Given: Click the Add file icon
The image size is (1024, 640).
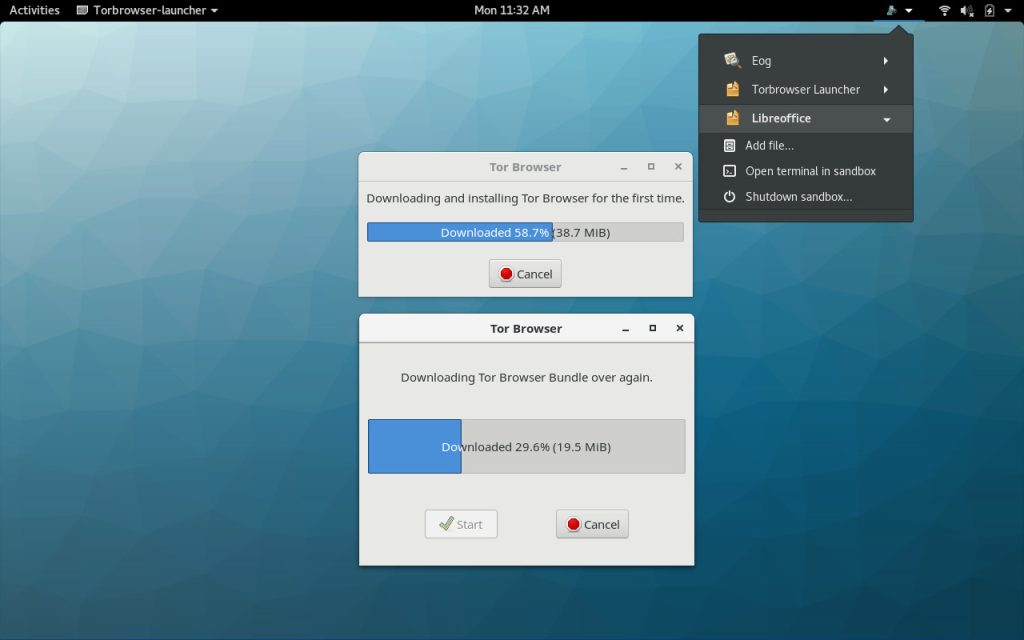Looking at the screenshot, I should [x=729, y=146].
